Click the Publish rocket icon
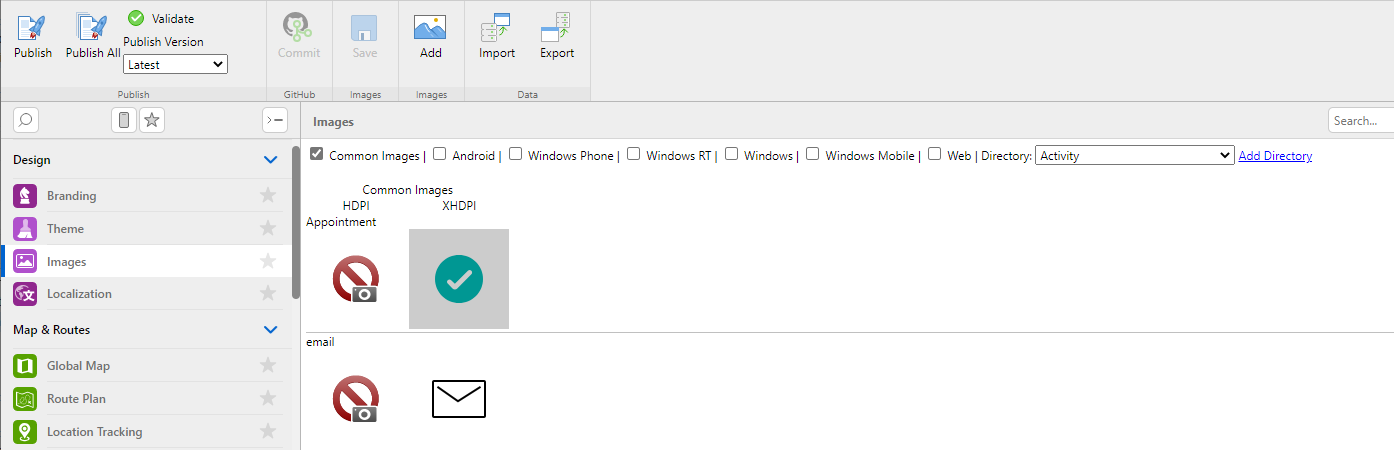Screen dimensions: 1394x450 click(x=32, y=28)
